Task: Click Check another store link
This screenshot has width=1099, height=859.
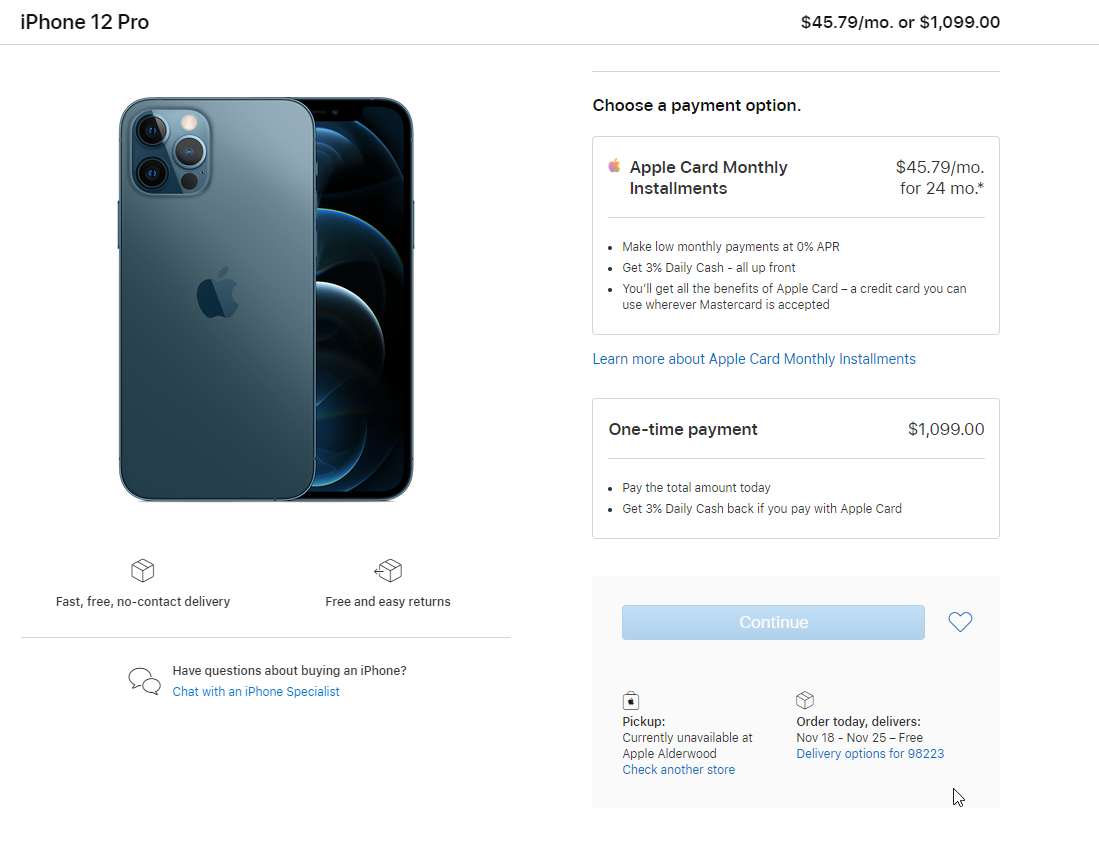Action: point(678,770)
